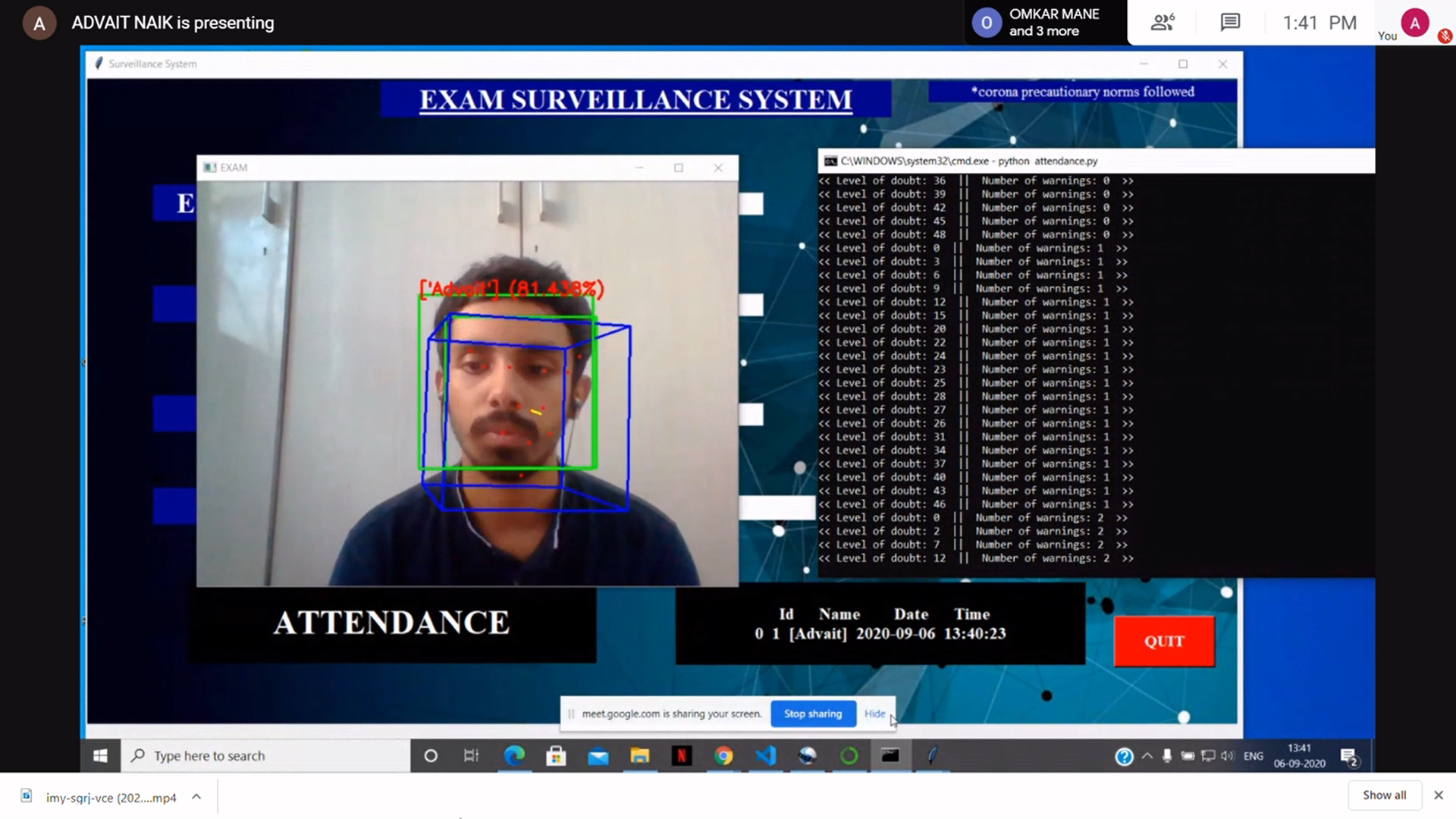The height and width of the screenshot is (819, 1456).
Task: Expand the OMKAR MANE and 3 more participants
Action: [x=1043, y=23]
